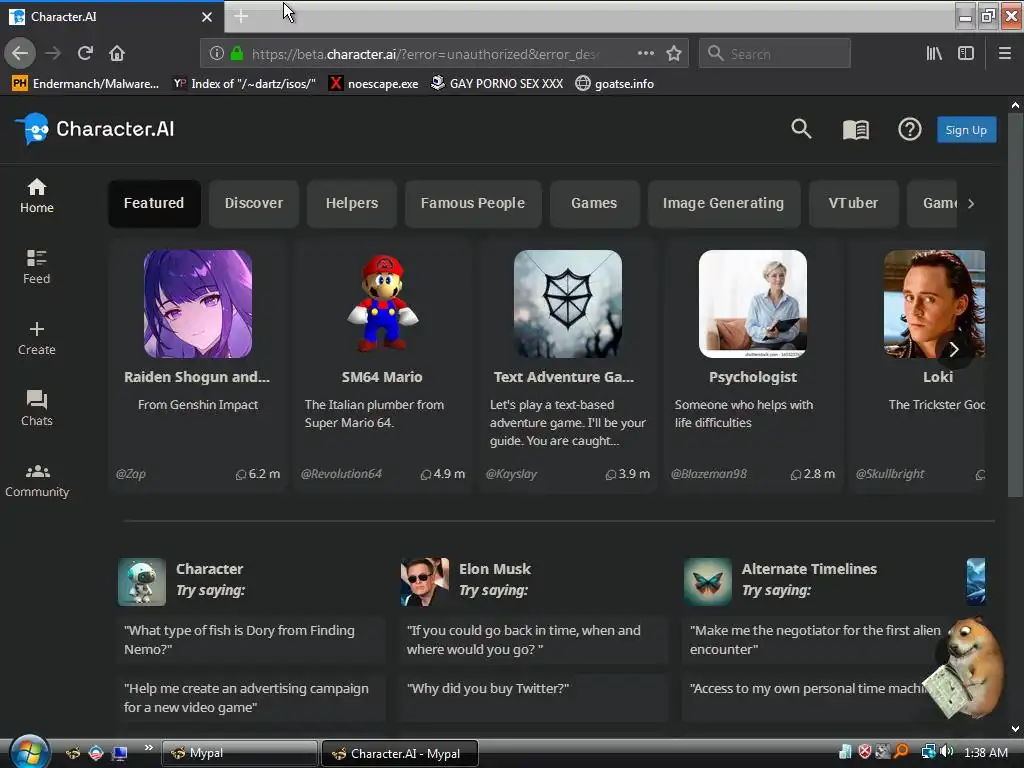Switch to the Helpers tab
Screen dimensions: 1024x768
pos(352,203)
